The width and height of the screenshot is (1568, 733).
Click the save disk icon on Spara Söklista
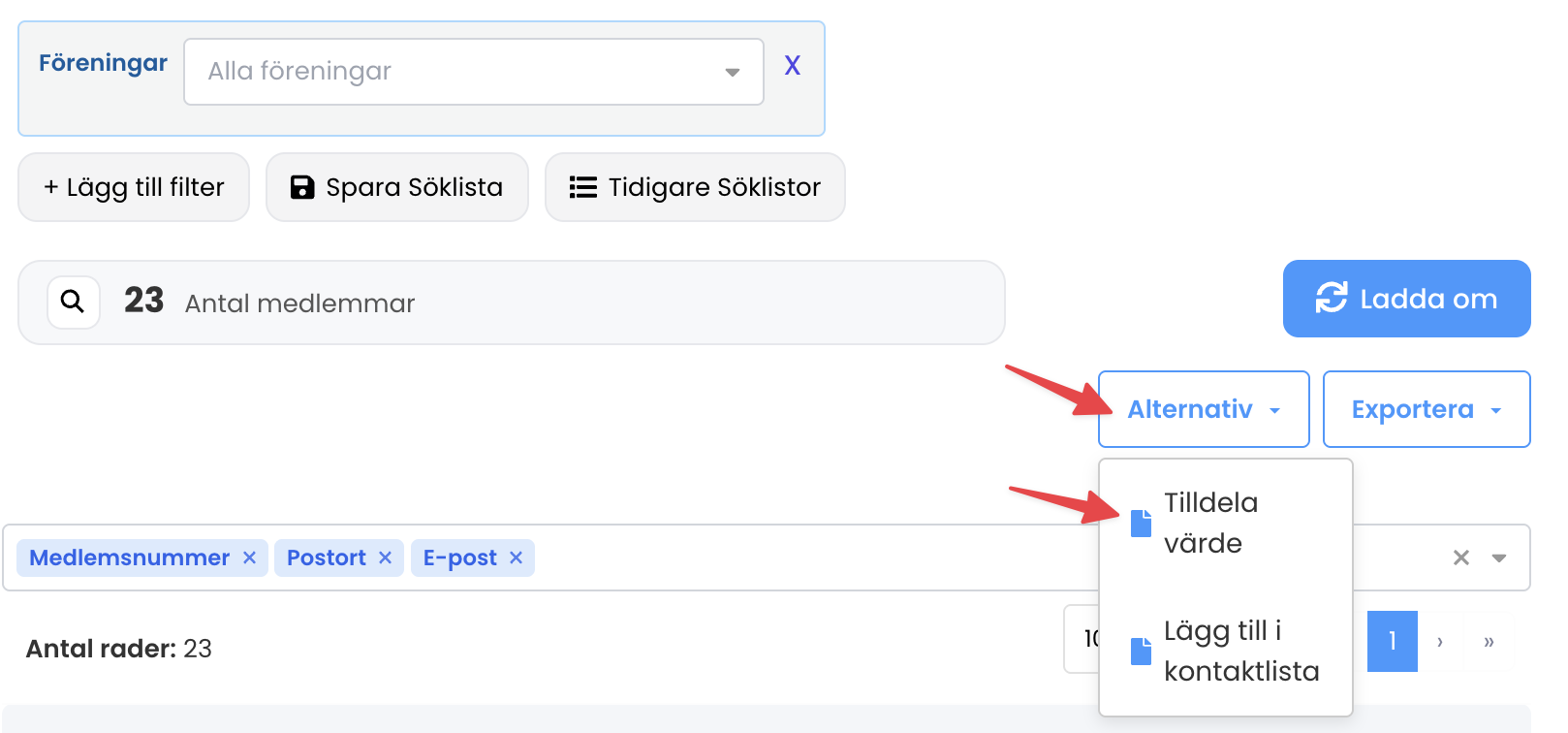coord(303,187)
